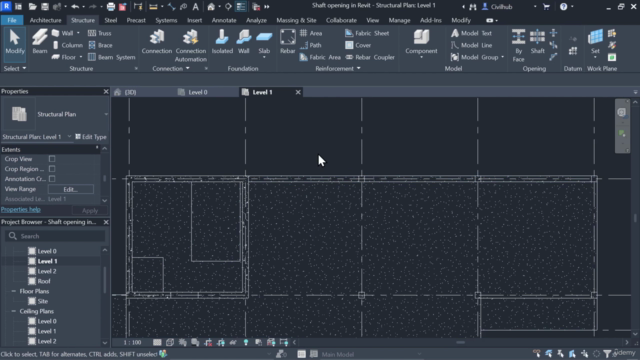Open the Site floor plan
Viewport: 640px width, 360px height.
pyautogui.click(x=42, y=301)
